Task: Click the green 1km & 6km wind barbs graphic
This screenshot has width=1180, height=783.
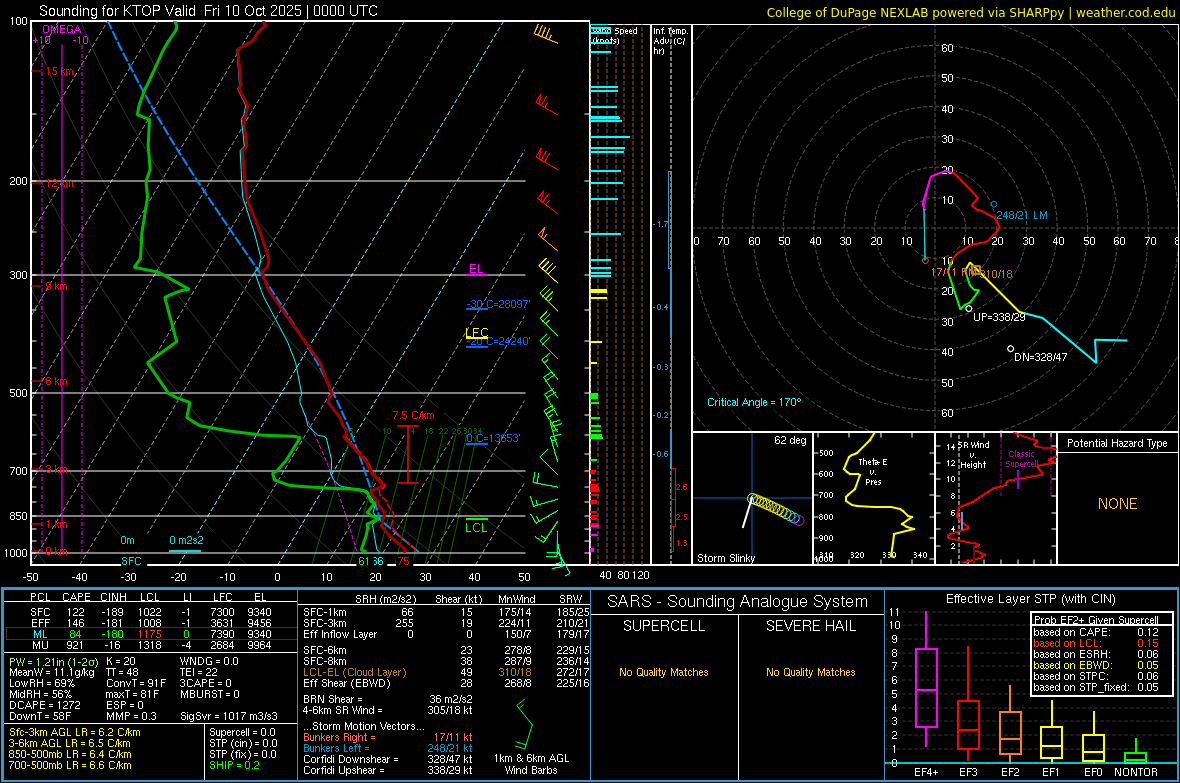Action: (x=525, y=725)
